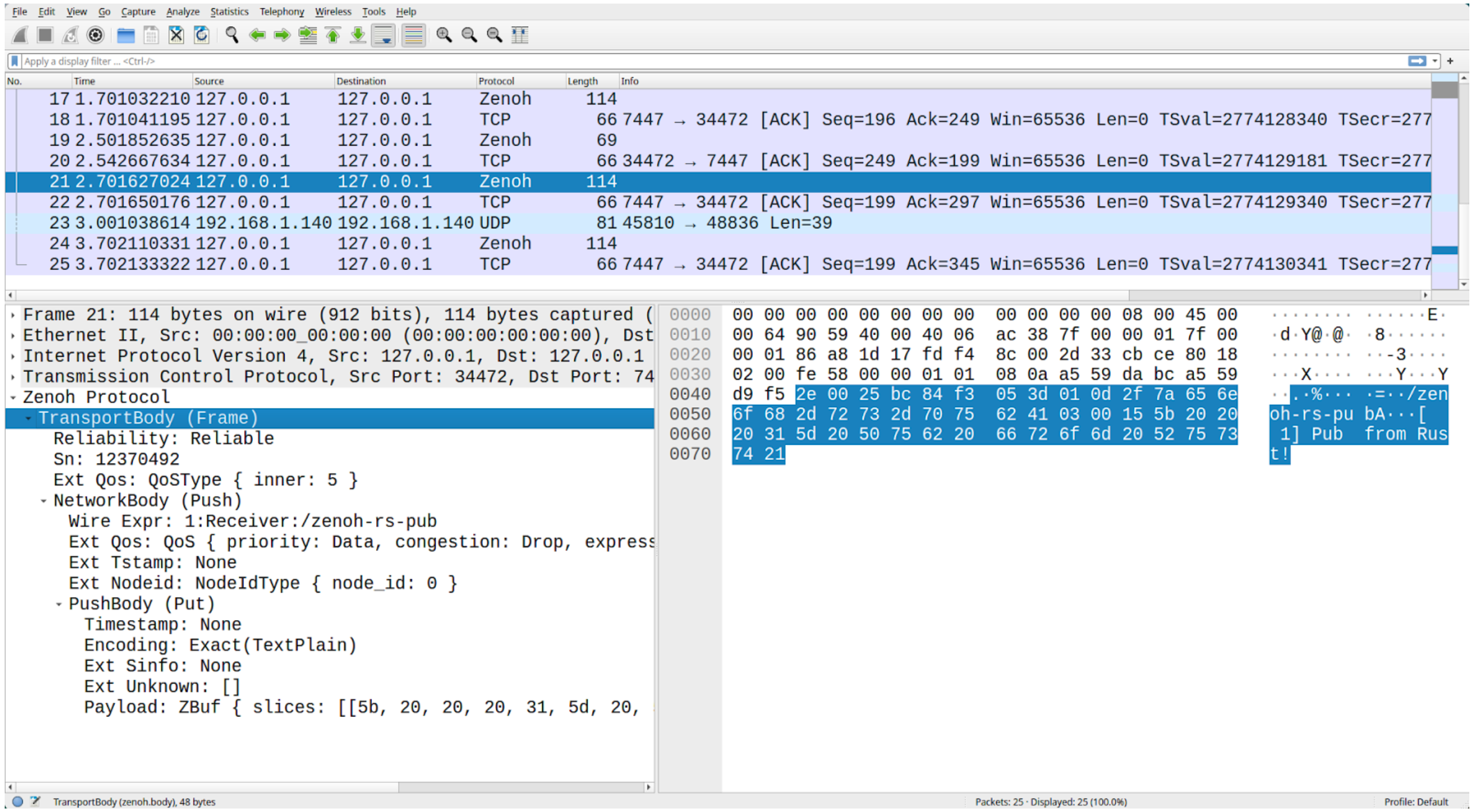Click the find packet magnifier icon
This screenshot has width=1474, height=812.
tap(232, 35)
